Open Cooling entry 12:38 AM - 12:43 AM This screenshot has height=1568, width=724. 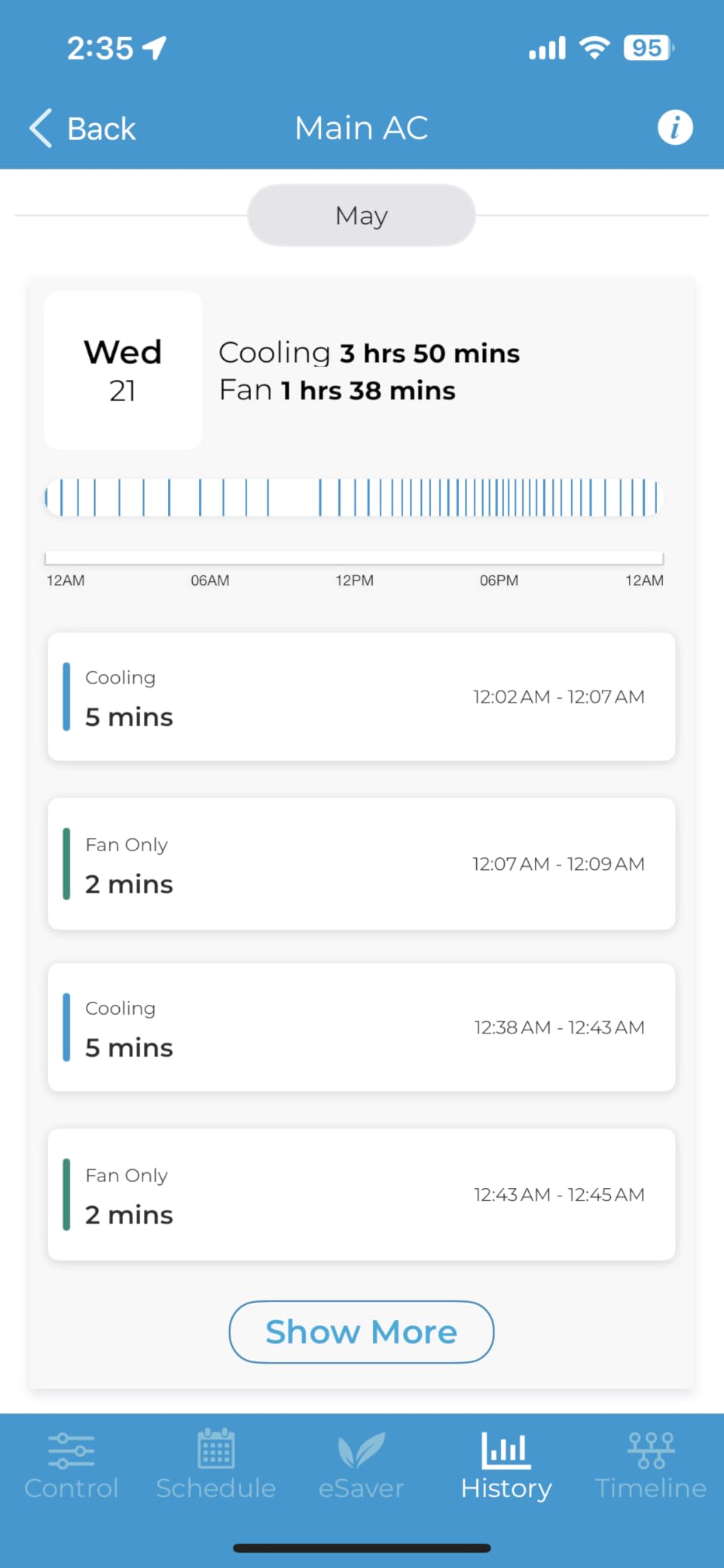point(362,1027)
